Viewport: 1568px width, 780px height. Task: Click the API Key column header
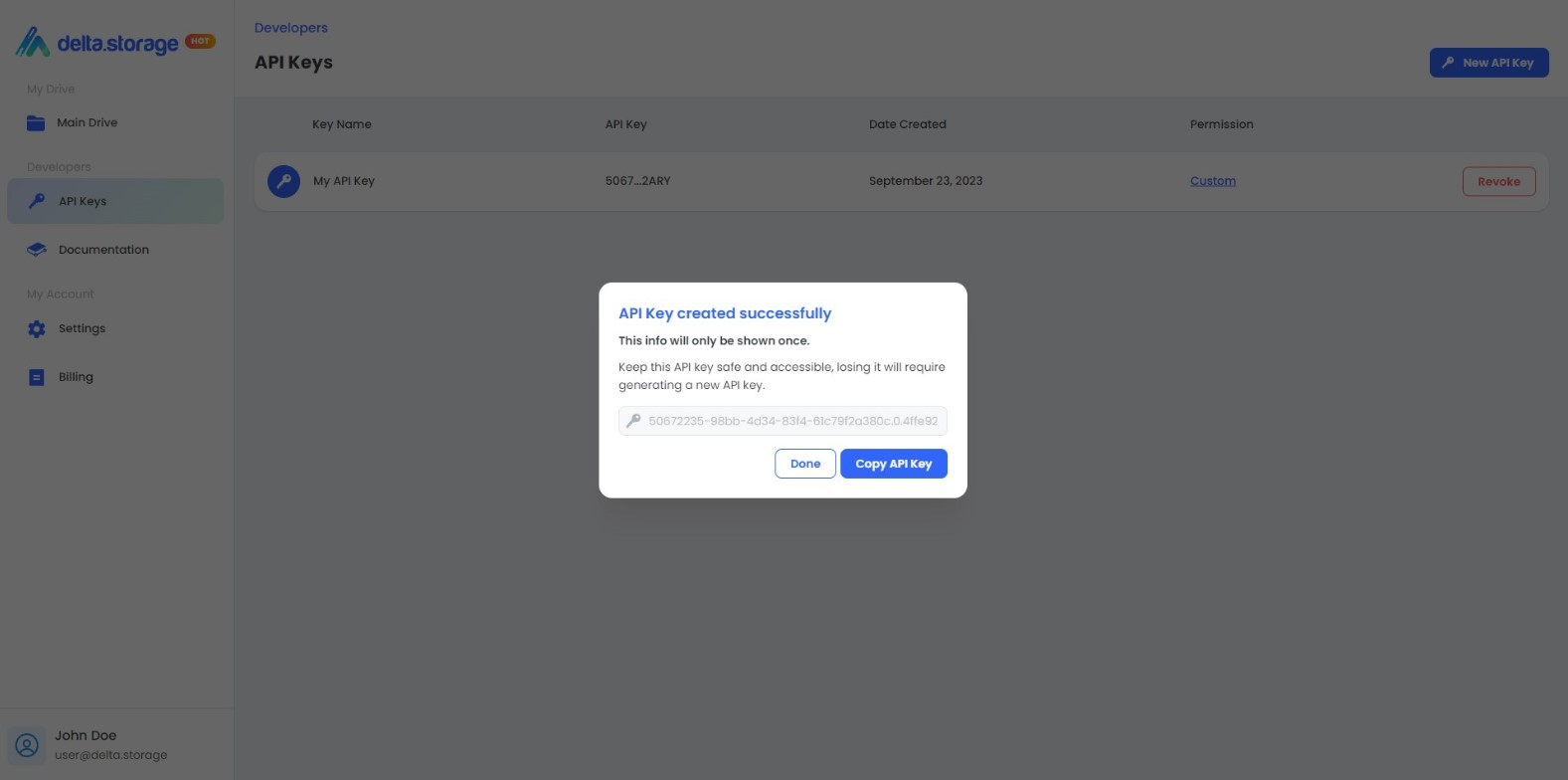click(625, 124)
